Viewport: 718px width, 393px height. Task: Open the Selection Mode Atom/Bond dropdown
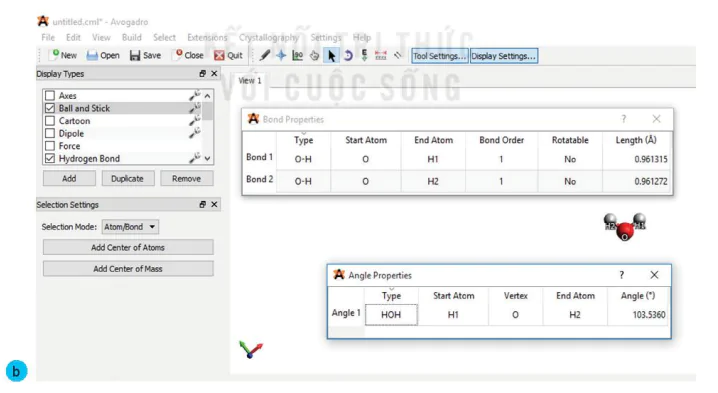point(131,227)
